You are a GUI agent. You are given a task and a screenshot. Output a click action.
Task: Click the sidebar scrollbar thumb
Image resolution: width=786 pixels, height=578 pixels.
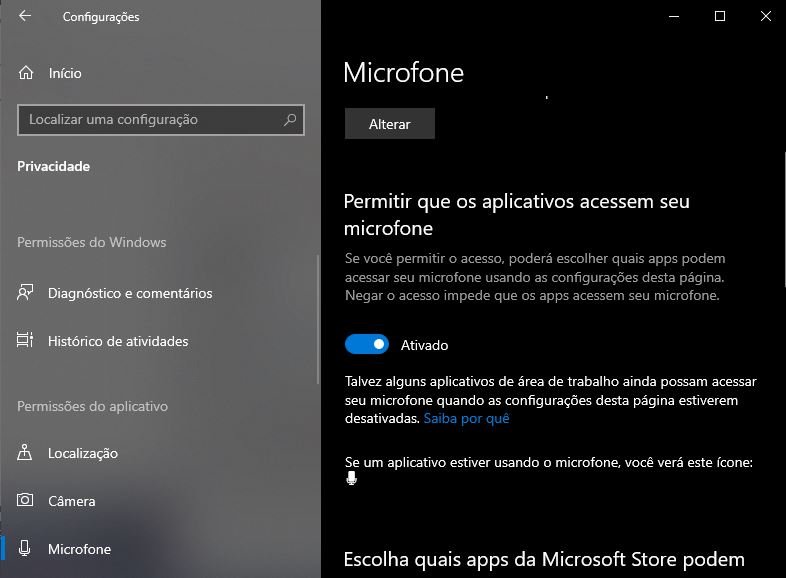tap(318, 320)
